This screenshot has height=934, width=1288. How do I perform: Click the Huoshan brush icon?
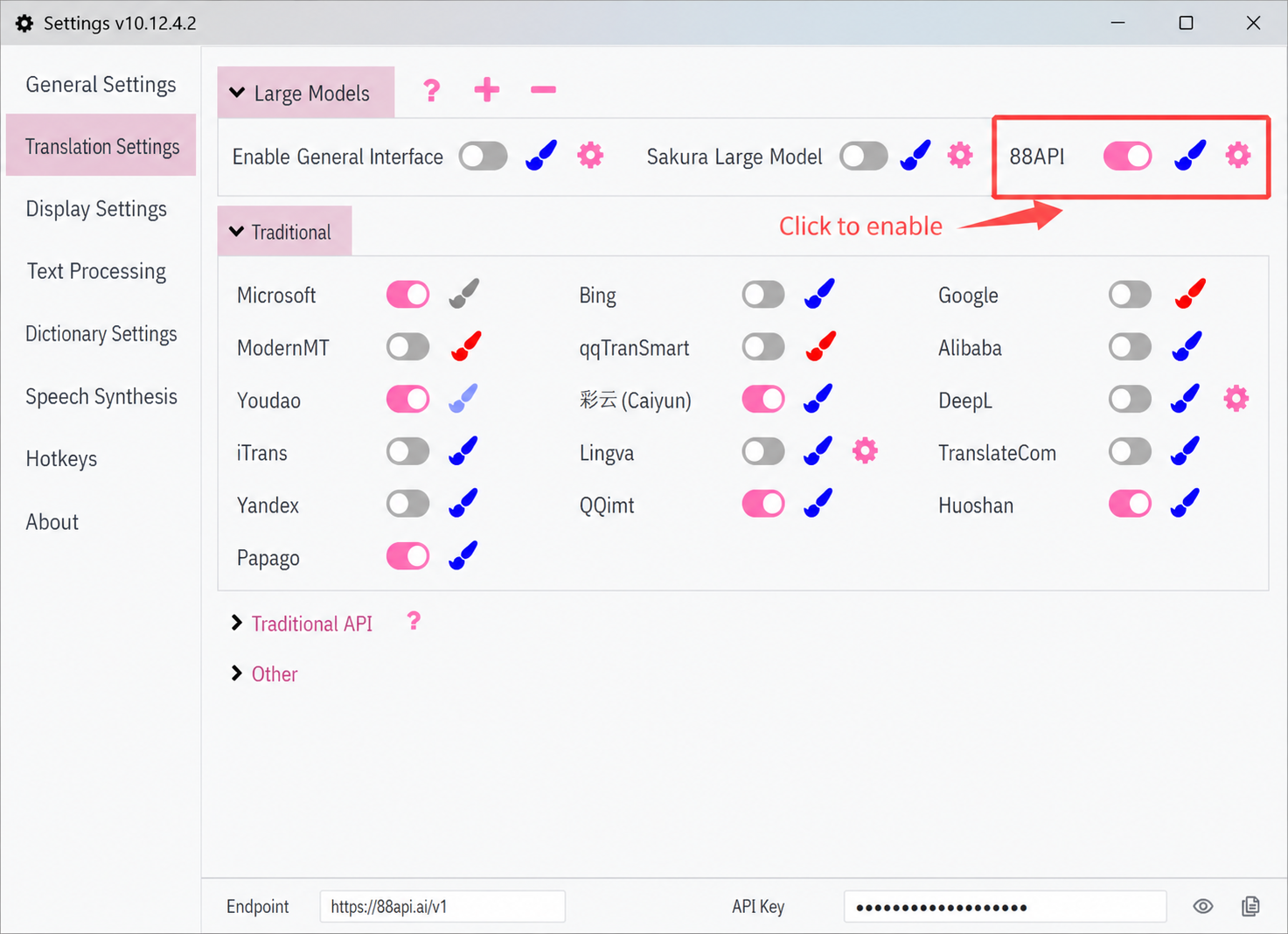[1185, 504]
